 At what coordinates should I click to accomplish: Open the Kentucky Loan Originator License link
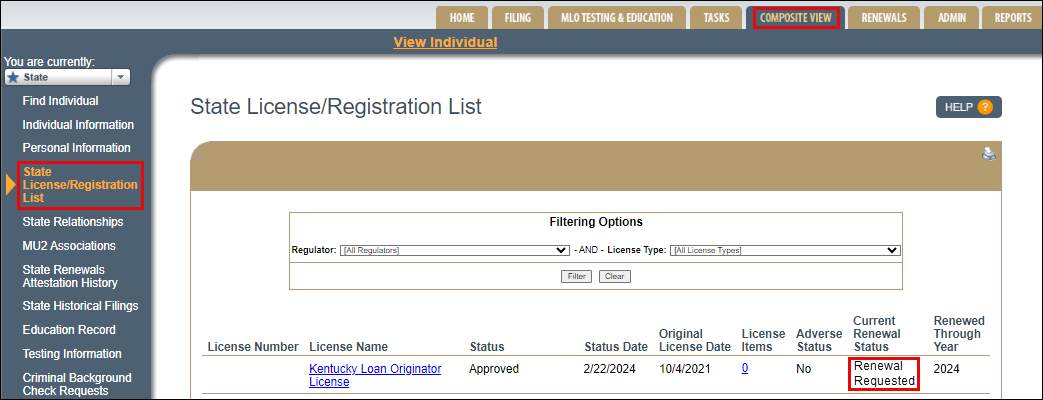click(x=375, y=375)
